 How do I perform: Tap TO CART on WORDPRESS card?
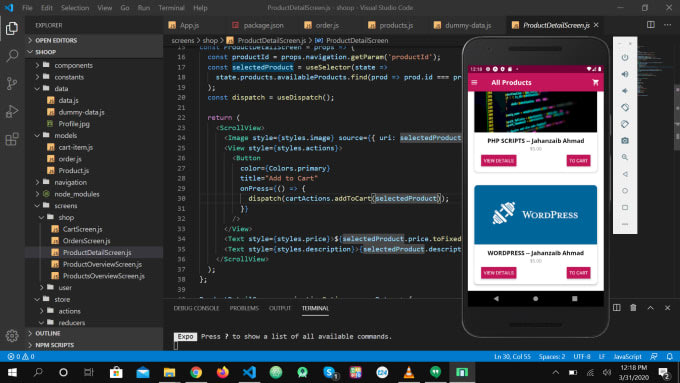(x=579, y=273)
